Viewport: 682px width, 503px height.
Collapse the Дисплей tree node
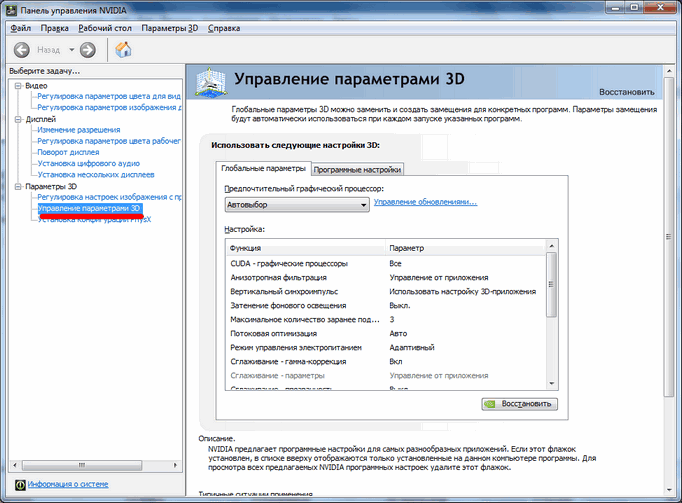18,119
